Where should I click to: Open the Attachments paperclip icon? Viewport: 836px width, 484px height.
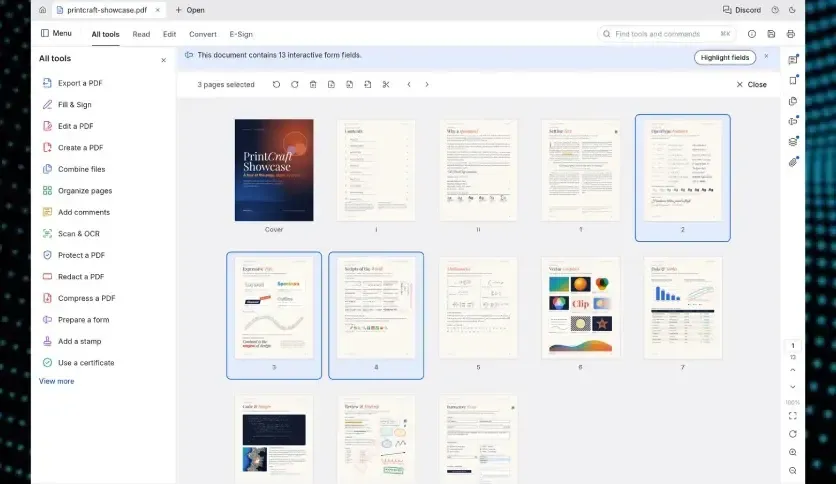(793, 162)
